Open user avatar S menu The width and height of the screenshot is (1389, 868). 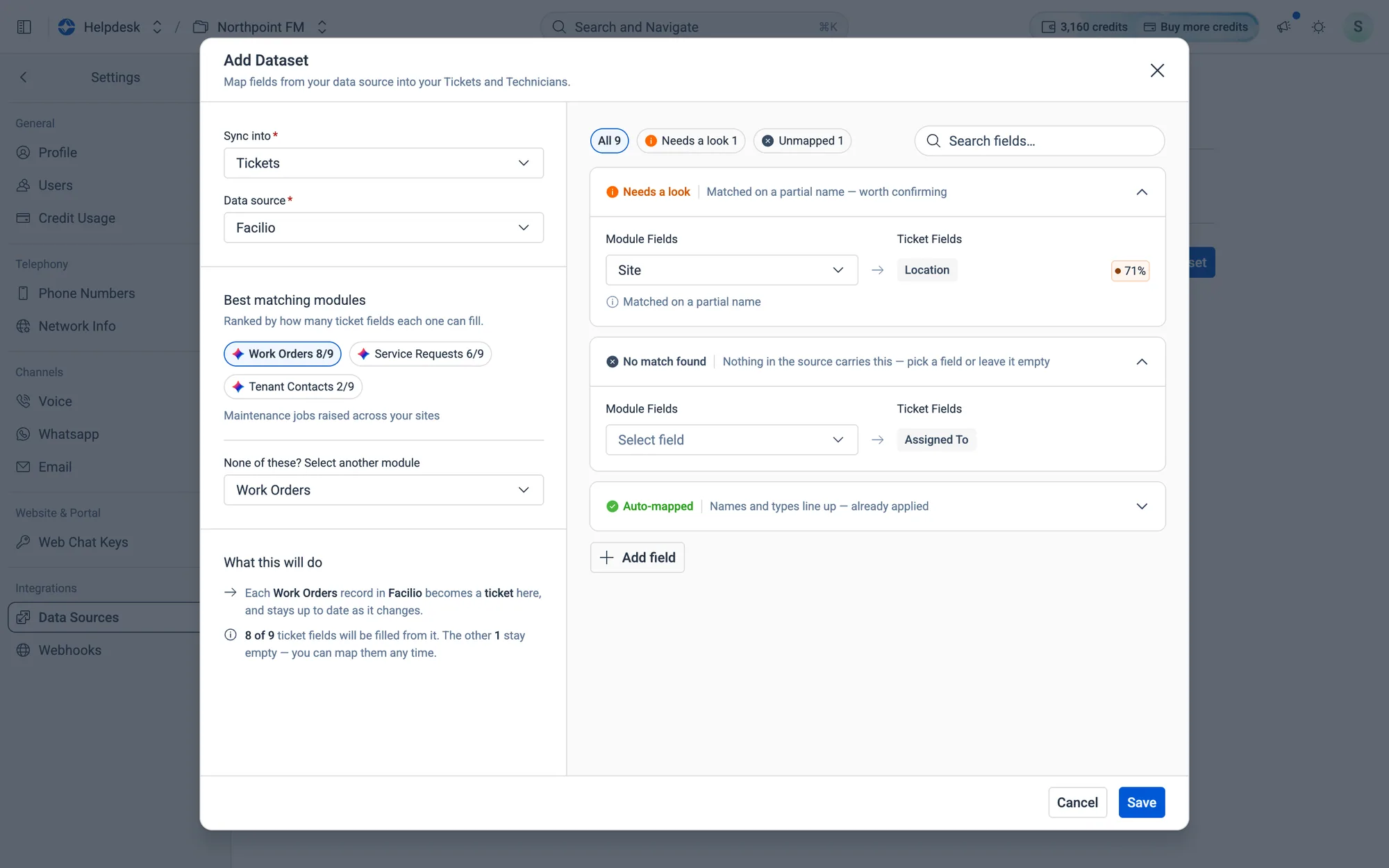(1358, 27)
